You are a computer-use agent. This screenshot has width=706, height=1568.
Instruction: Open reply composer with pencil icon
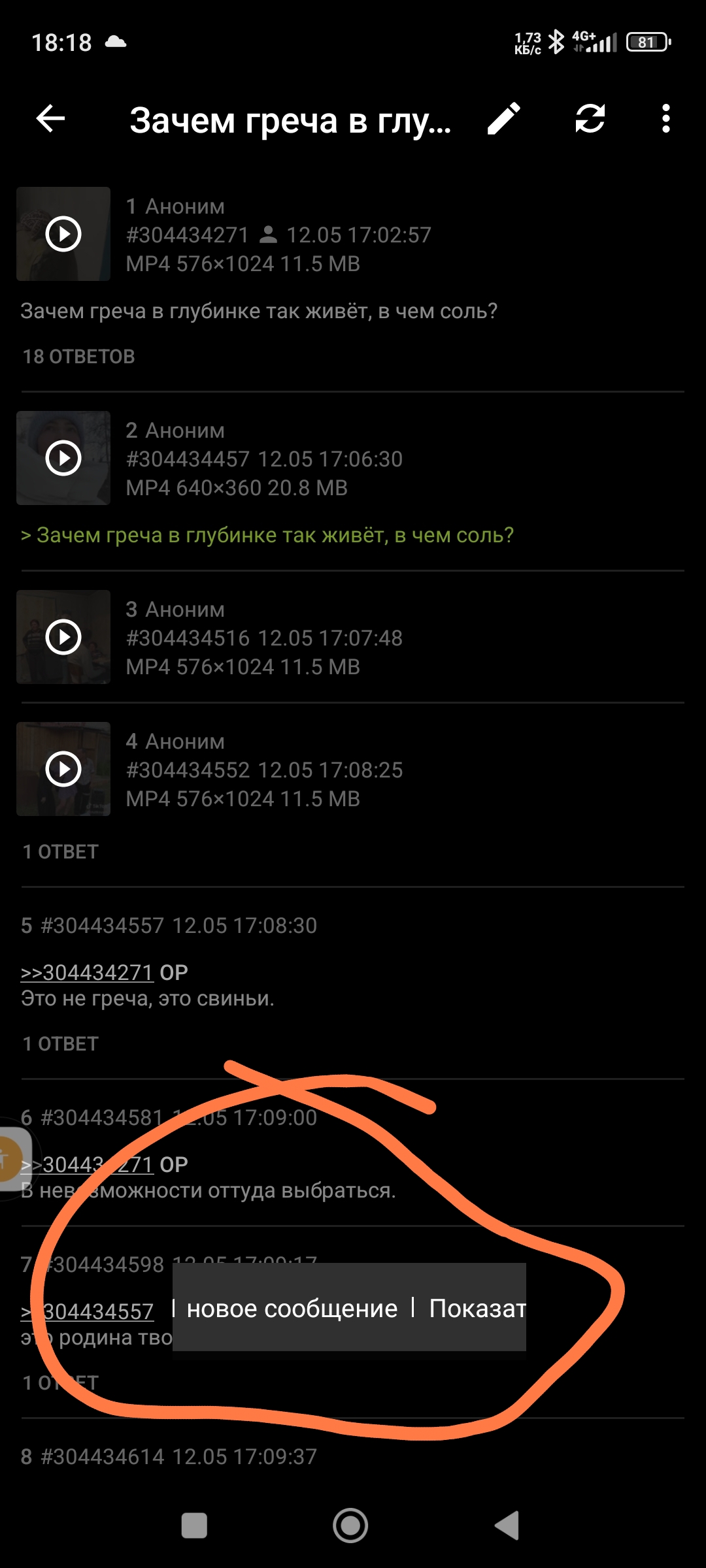pos(504,119)
